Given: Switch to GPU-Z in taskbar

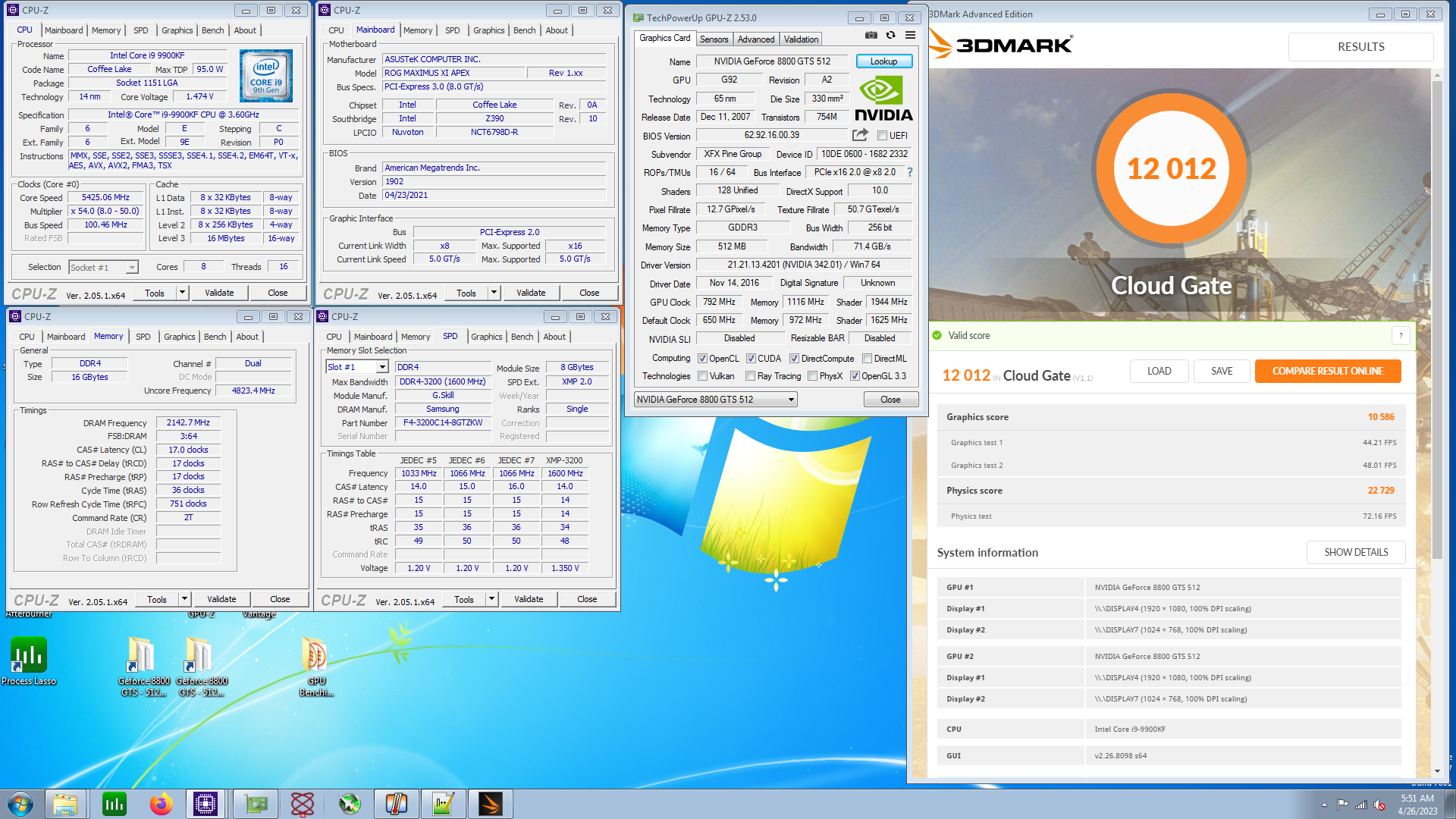Looking at the screenshot, I should pos(256,804).
